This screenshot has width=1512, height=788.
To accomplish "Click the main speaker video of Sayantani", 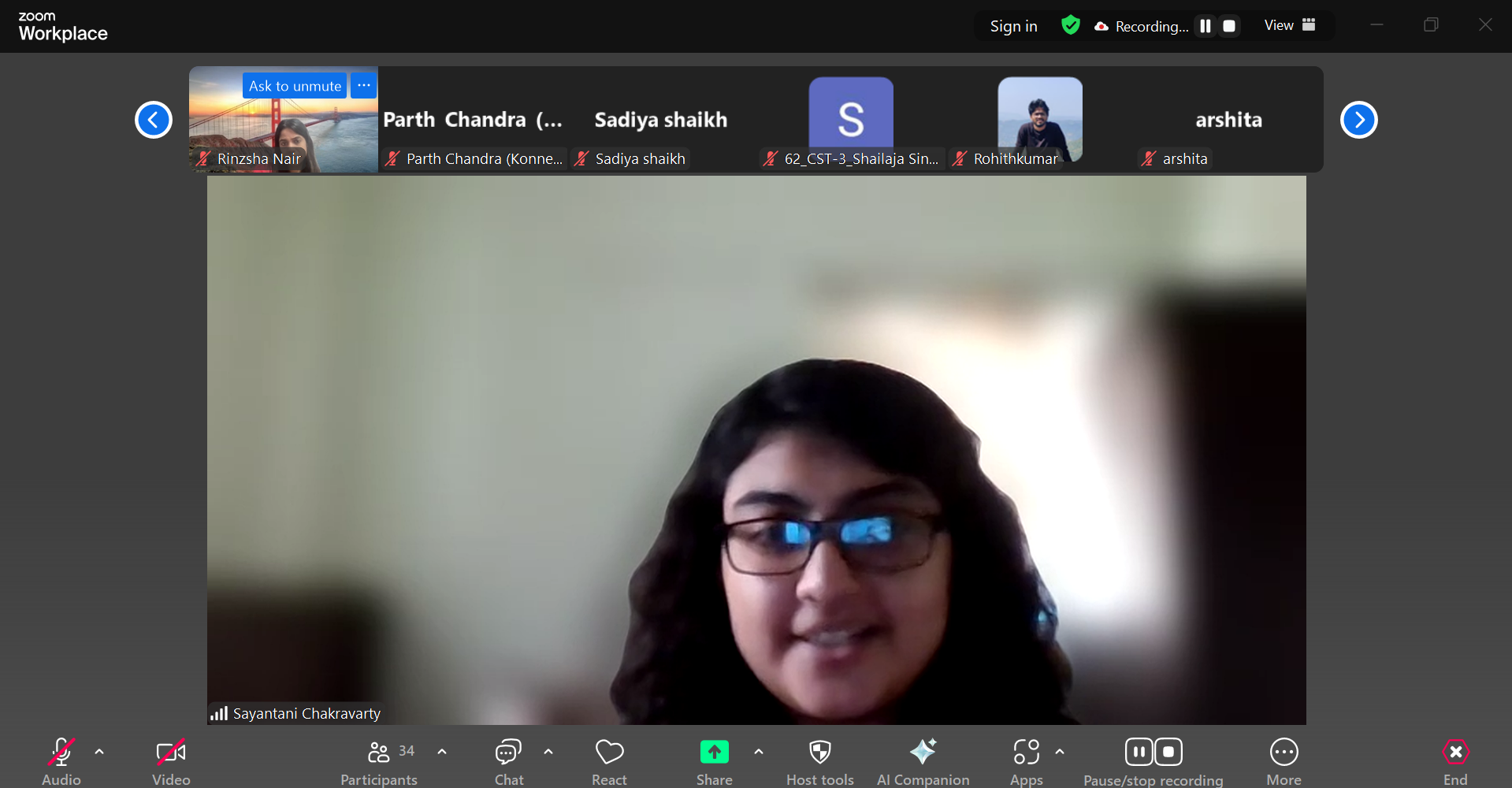I will [756, 450].
